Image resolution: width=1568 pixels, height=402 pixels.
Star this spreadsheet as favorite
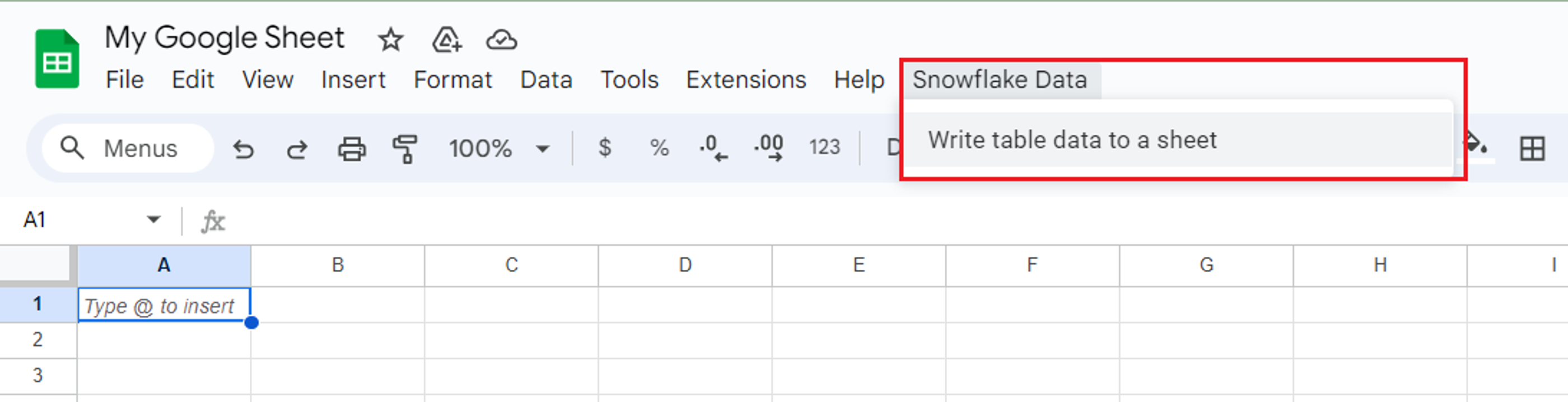390,40
